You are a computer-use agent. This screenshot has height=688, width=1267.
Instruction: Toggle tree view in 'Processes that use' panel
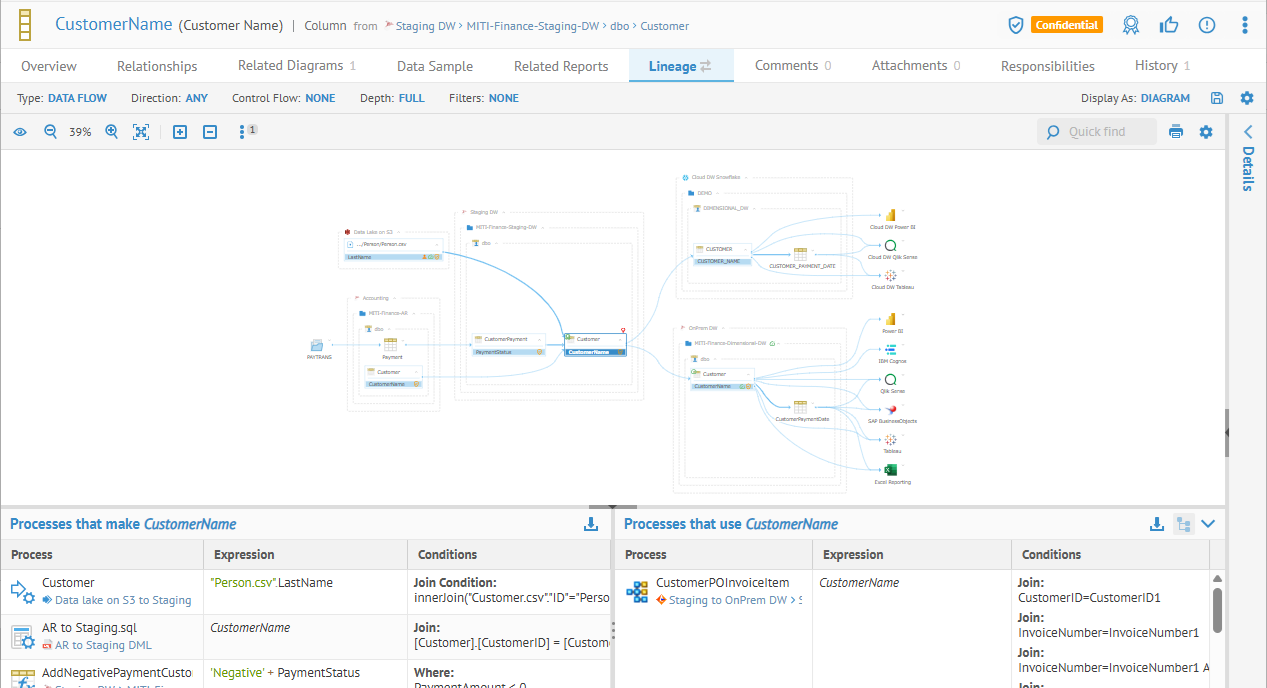coord(1183,524)
